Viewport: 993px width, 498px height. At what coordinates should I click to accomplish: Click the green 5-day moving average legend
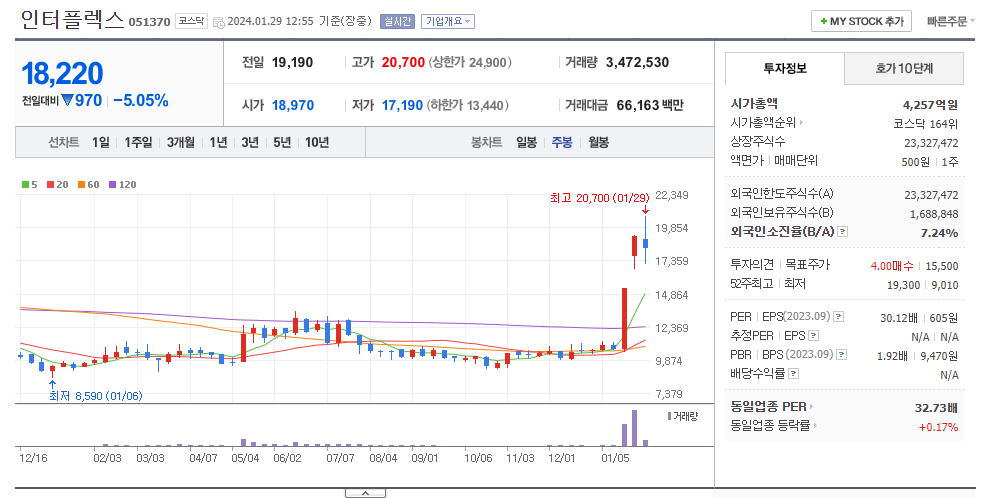30,184
